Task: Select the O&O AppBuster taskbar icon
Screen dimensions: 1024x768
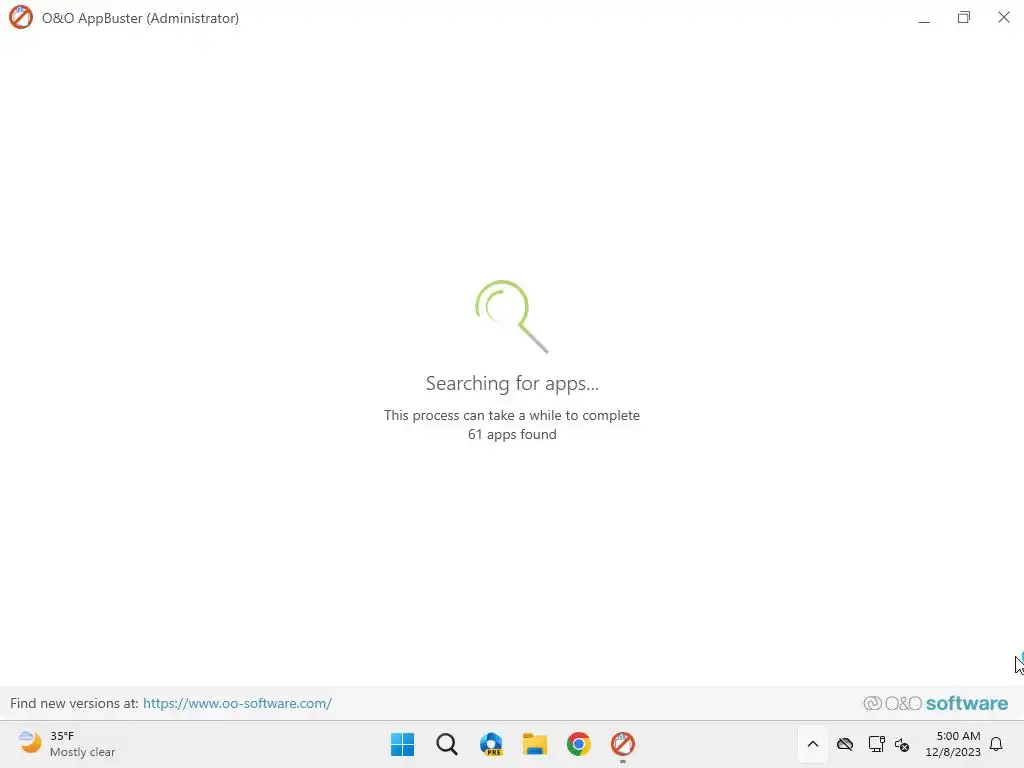Action: 623,744
